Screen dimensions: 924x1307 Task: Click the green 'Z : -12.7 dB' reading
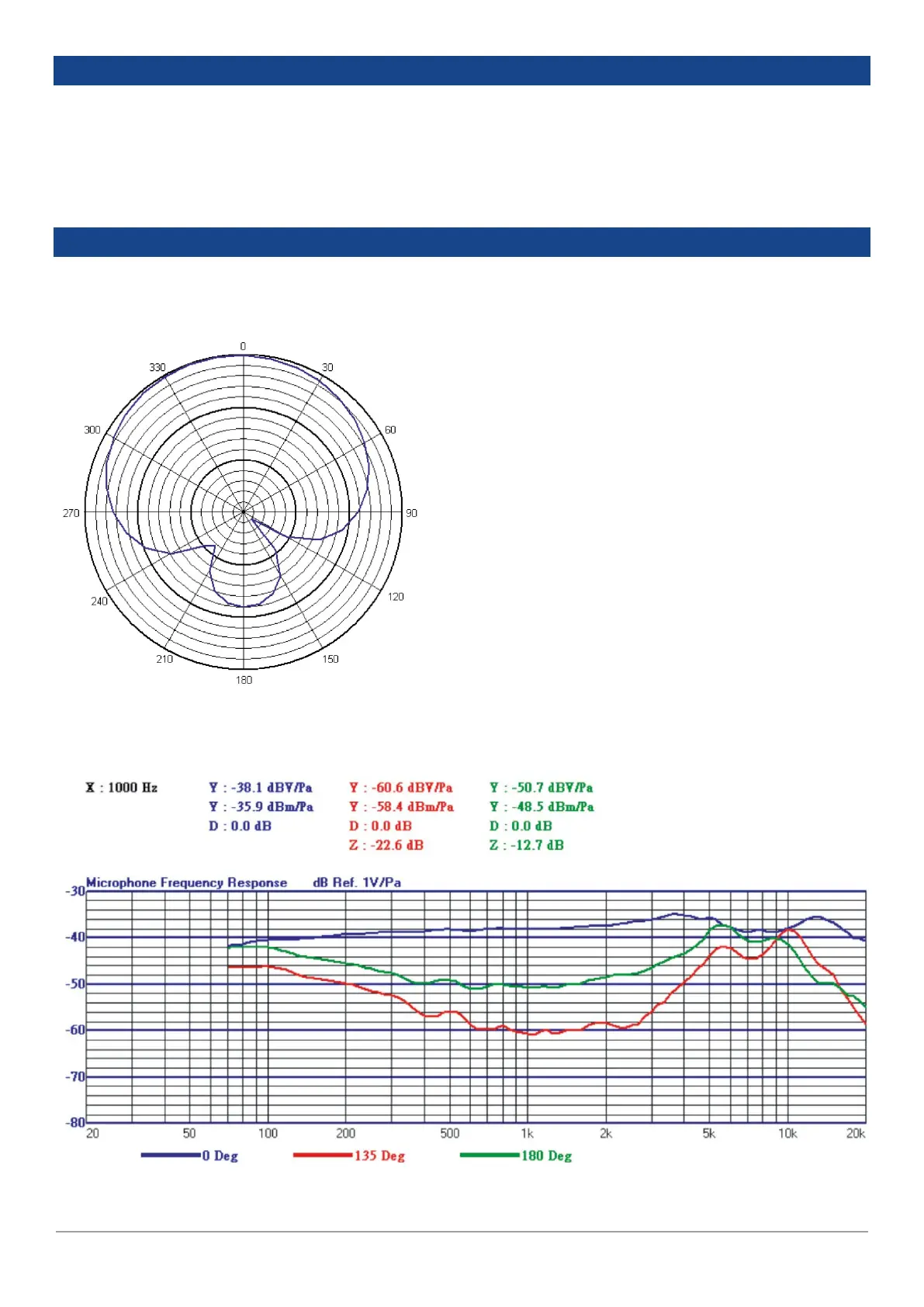527,845
